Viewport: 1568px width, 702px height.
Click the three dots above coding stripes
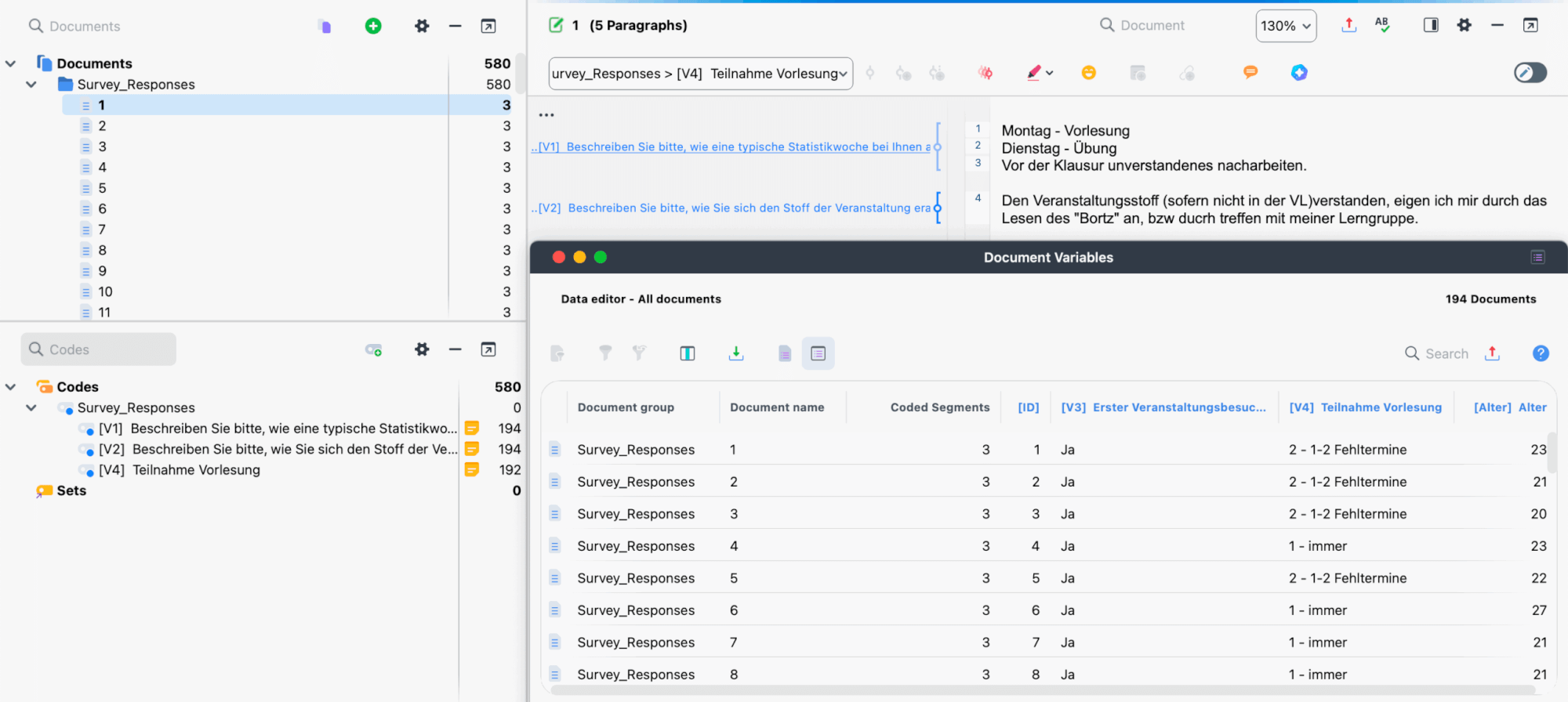coord(546,115)
